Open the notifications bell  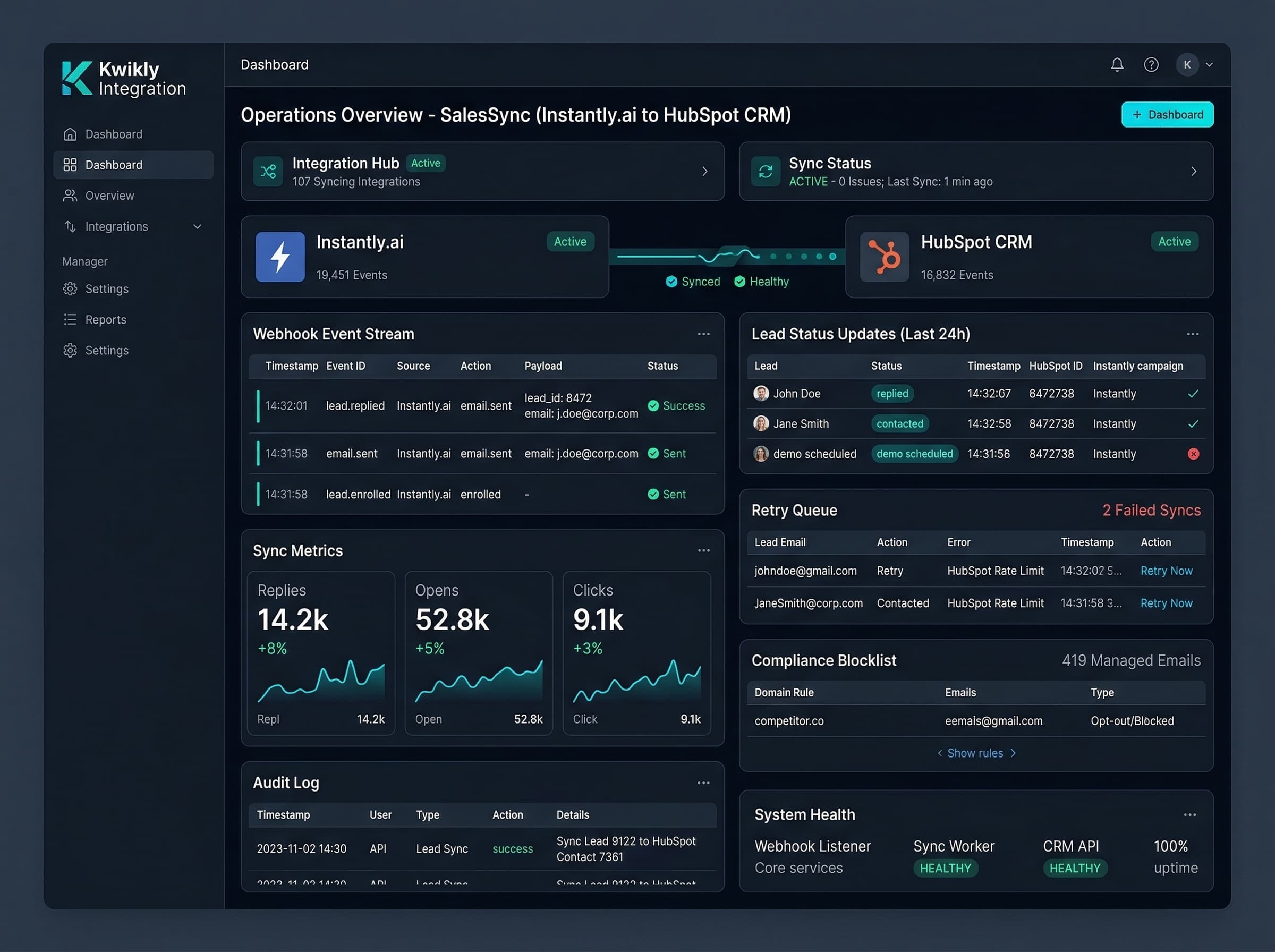click(1117, 64)
